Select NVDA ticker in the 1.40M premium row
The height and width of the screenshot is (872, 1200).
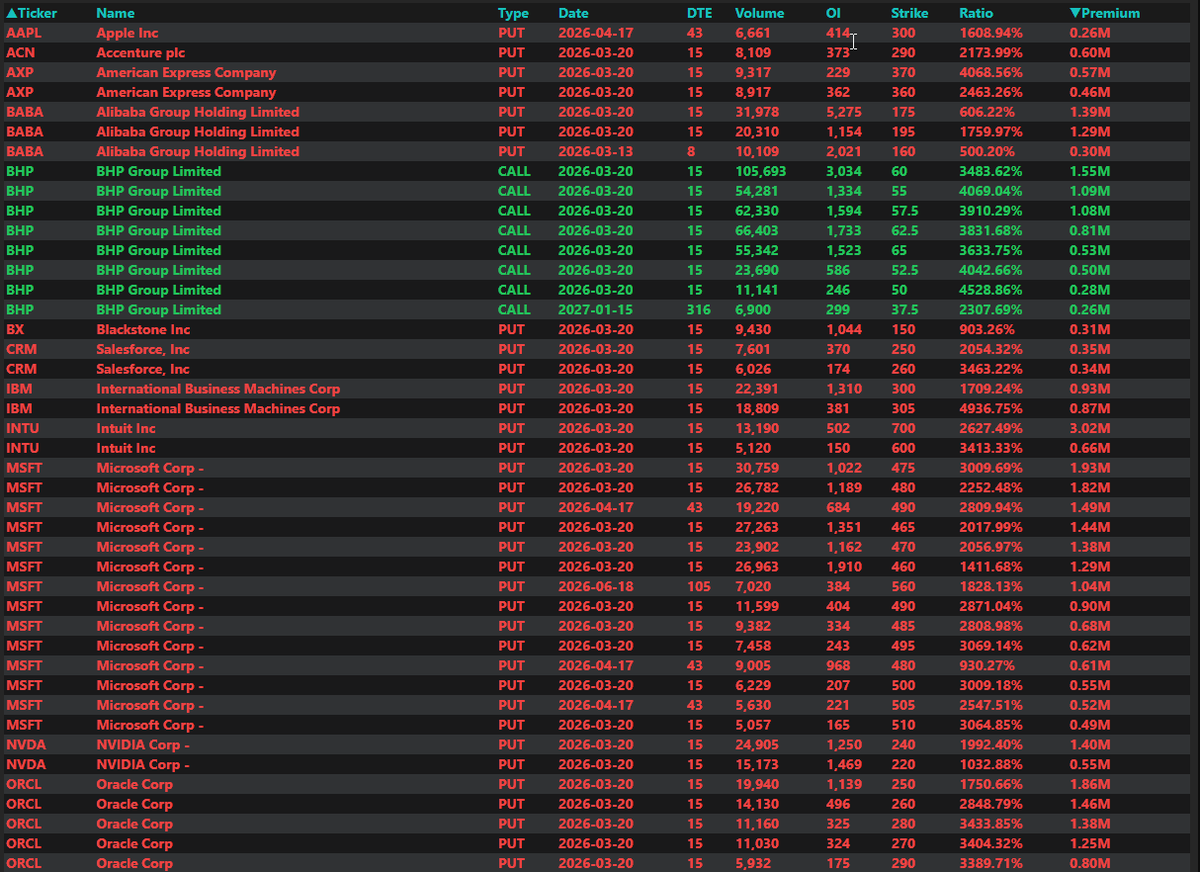tap(26, 745)
